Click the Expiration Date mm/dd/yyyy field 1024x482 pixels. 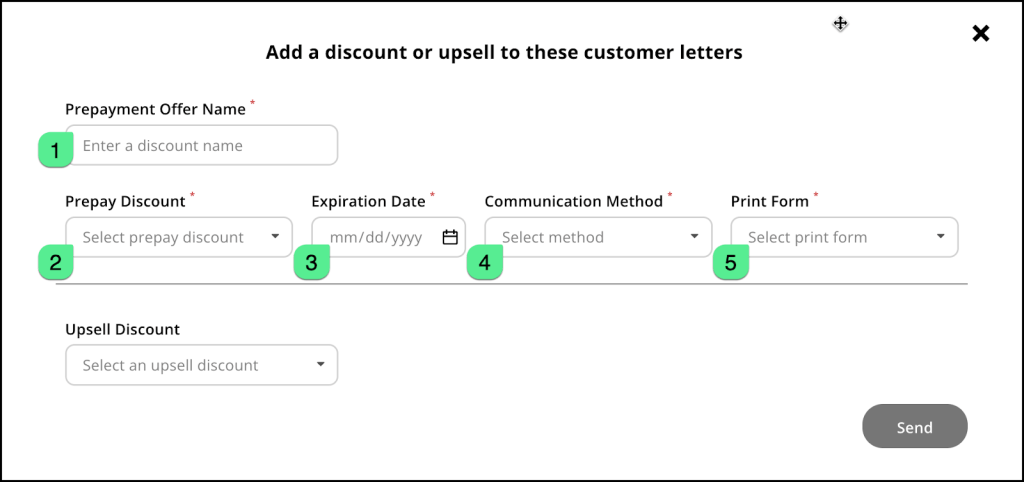pyautogui.click(x=377, y=238)
